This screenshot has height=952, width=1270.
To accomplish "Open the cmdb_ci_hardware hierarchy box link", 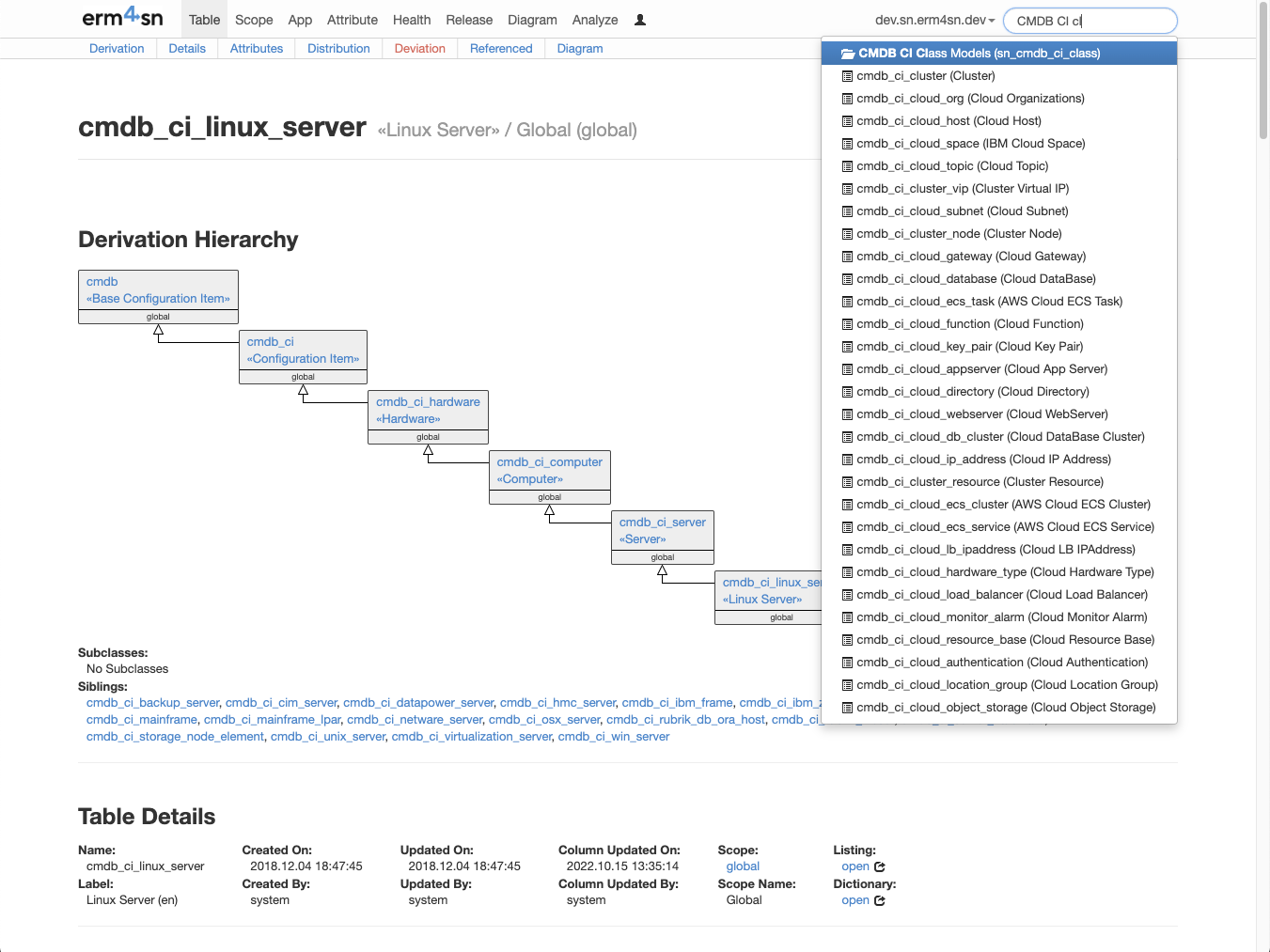I will pyautogui.click(x=428, y=402).
